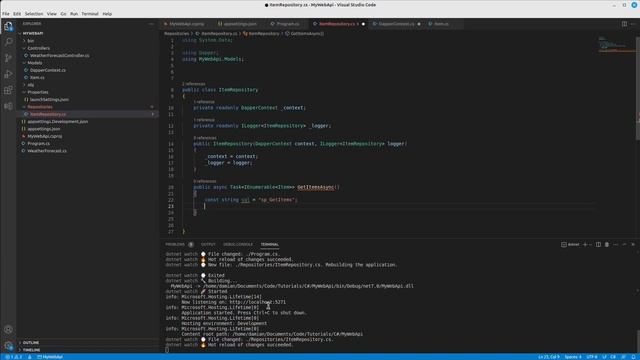Open the Help menu
Viewport: 640px width, 360px height.
pos(107,14)
